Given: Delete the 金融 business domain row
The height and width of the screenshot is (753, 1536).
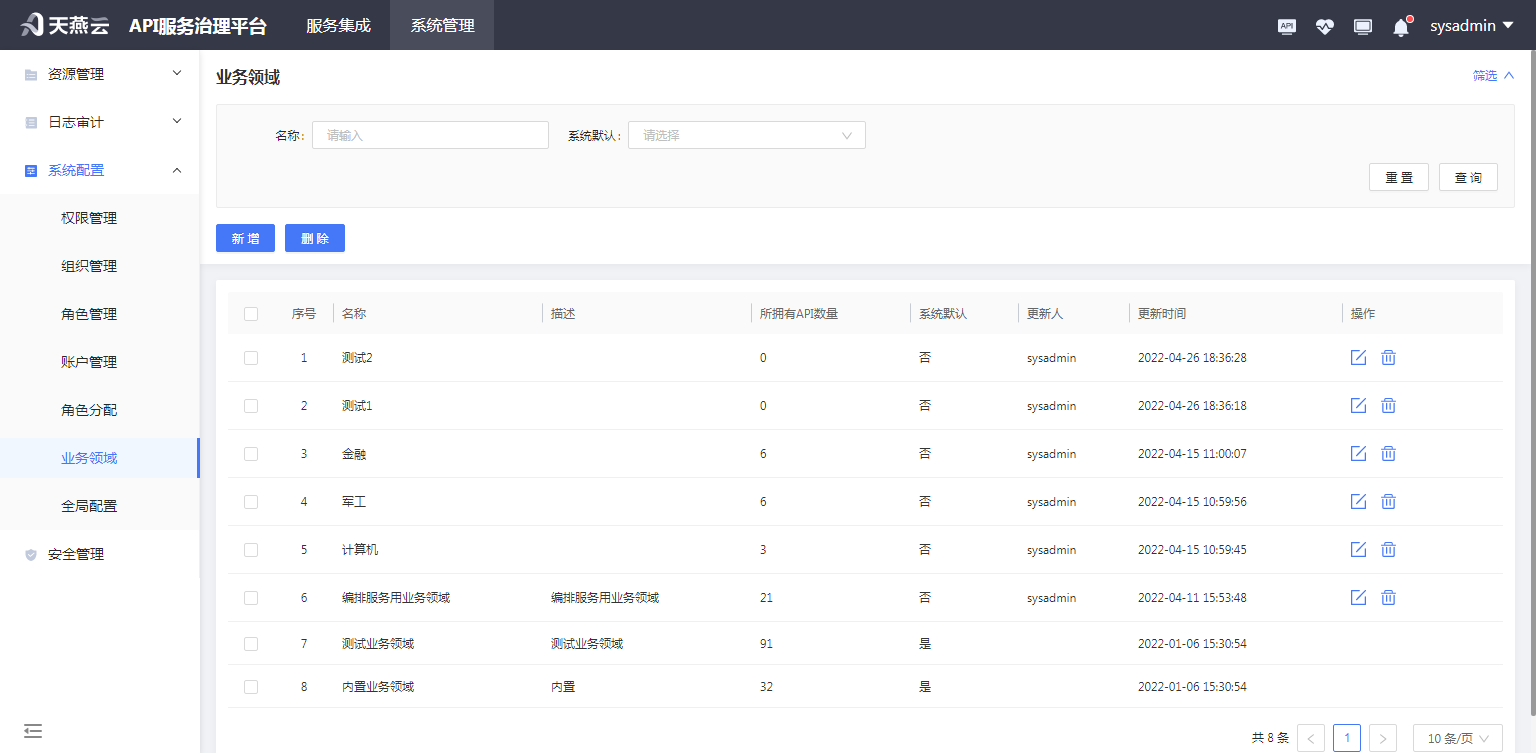Looking at the screenshot, I should [x=1388, y=453].
